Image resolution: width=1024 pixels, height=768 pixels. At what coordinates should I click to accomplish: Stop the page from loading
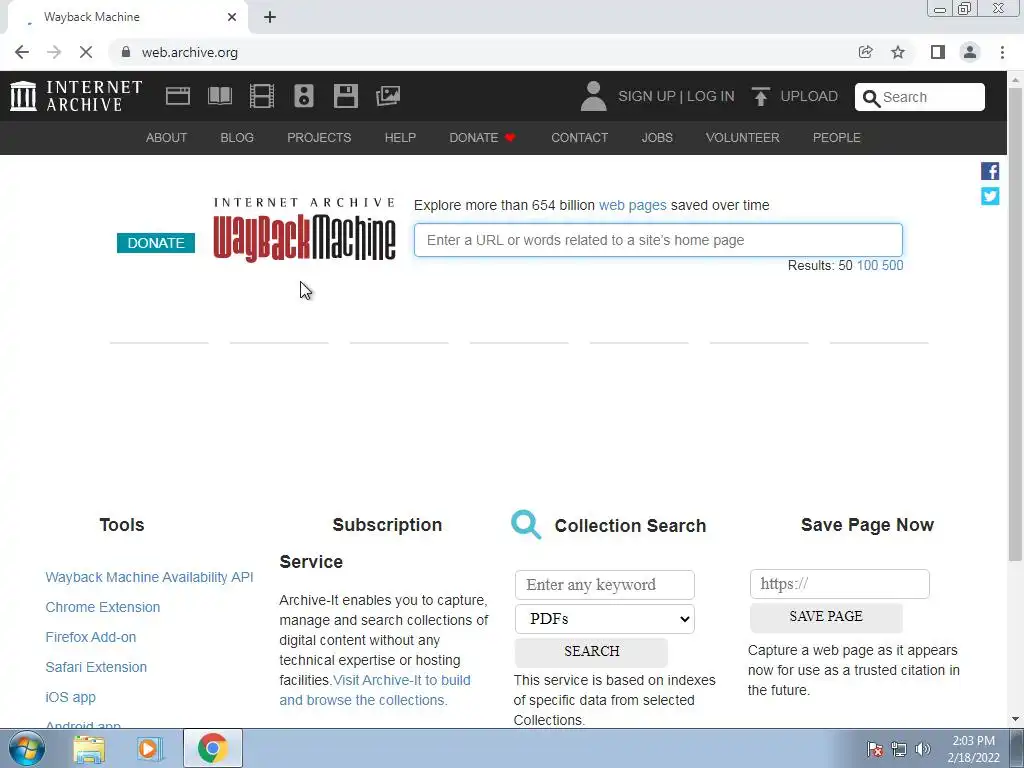pos(86,52)
